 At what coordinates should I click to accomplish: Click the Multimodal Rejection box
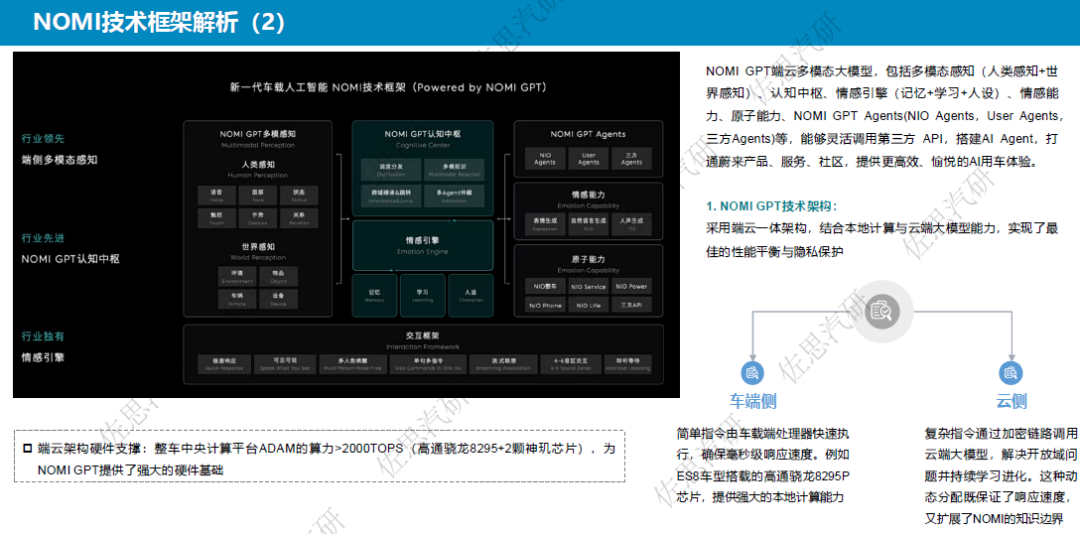pos(454,170)
